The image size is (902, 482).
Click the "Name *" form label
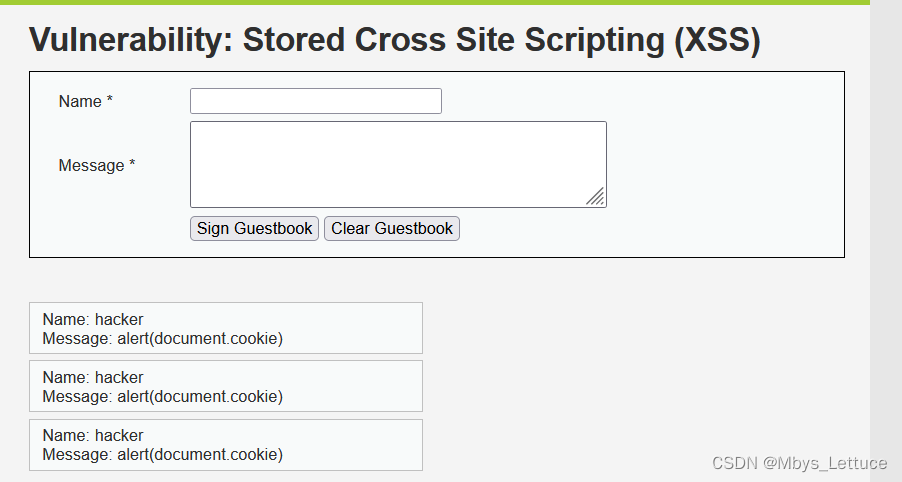86,102
